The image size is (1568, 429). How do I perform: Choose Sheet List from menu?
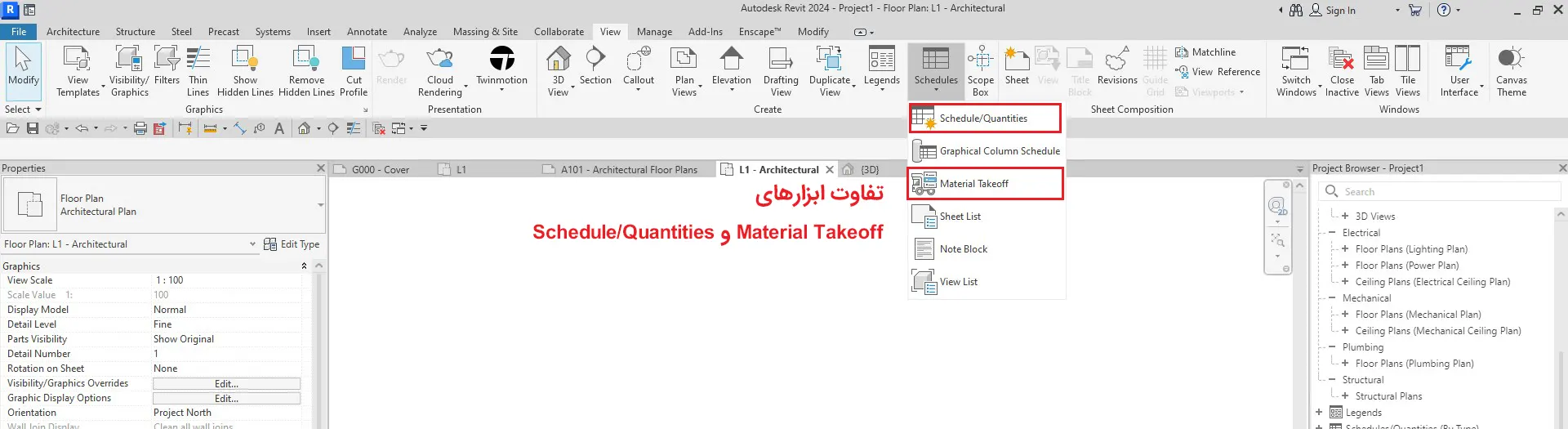pyautogui.click(x=987, y=217)
